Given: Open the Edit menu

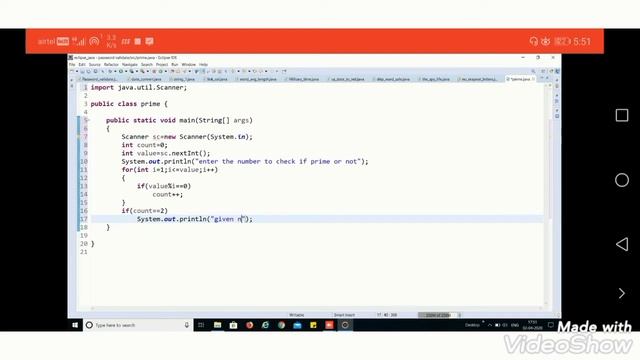Looking at the screenshot, I should point(82,64).
